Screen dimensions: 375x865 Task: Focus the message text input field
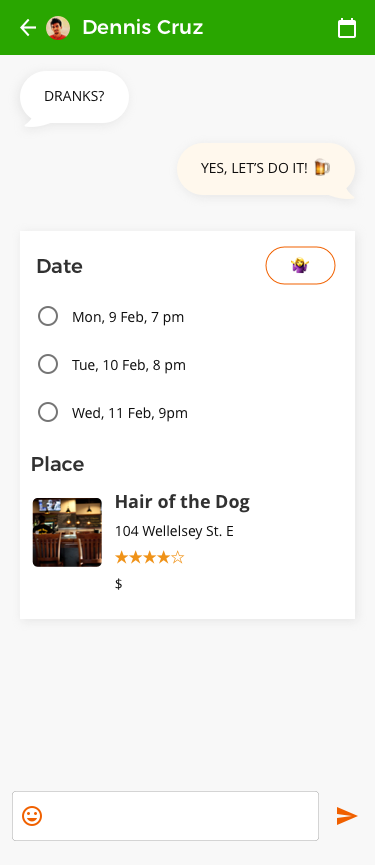tap(165, 816)
